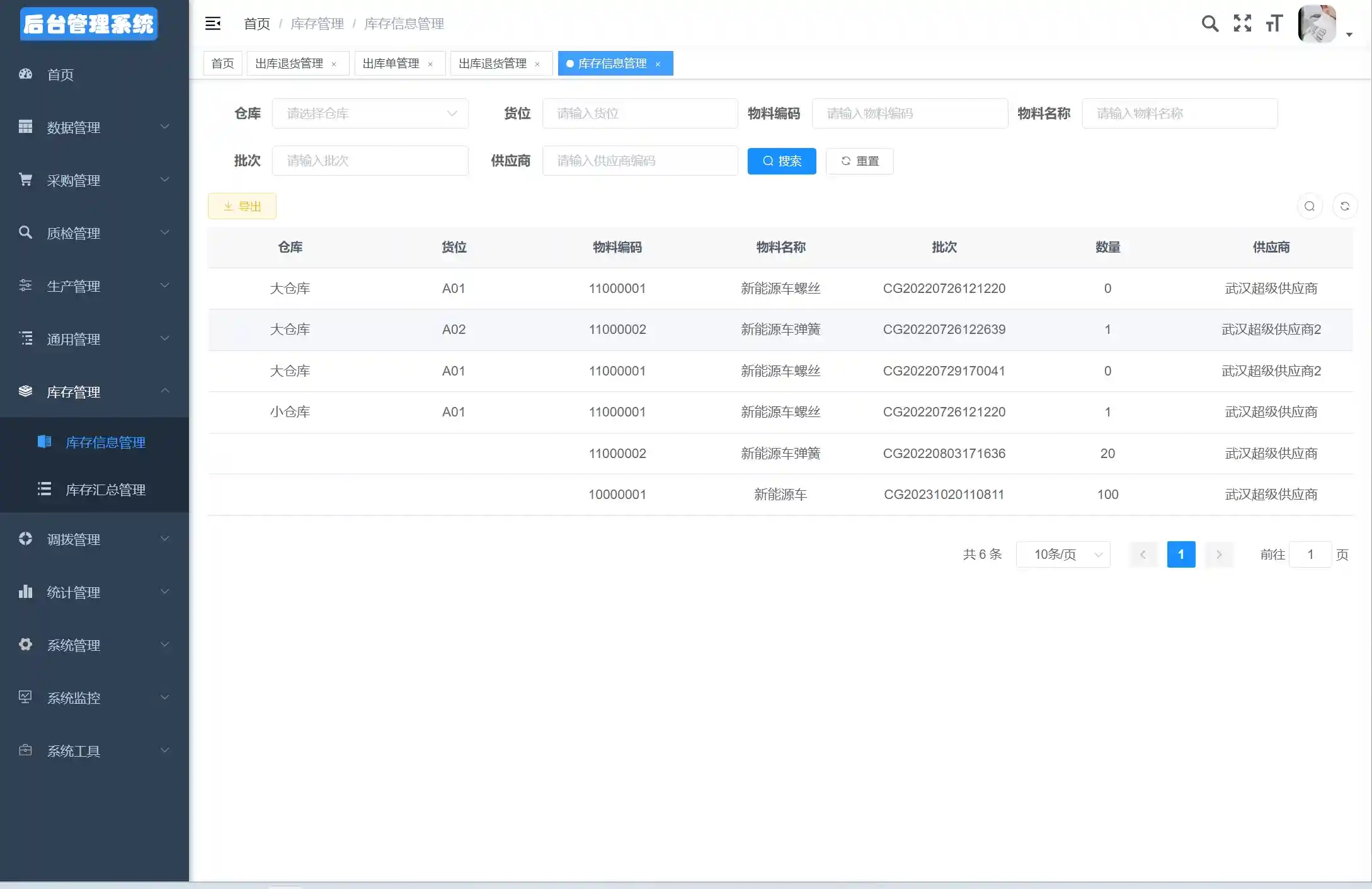Toggle fullscreen mode icon
This screenshot has width=1372, height=889.
click(x=1242, y=24)
